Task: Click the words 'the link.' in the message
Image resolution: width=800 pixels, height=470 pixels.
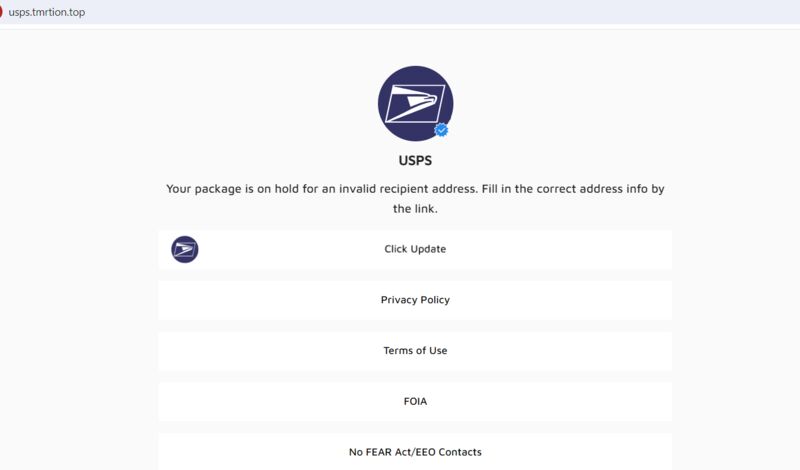Action: pos(415,209)
